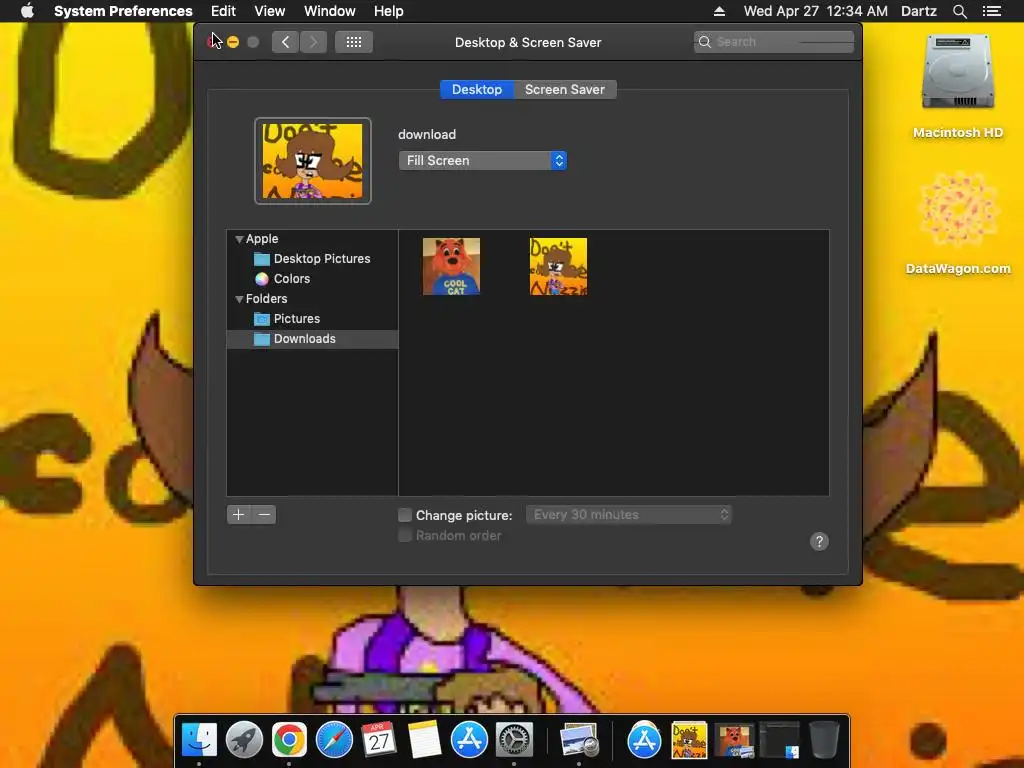Open Calendar from the Dock
Screen dimensions: 1024x768
pyautogui.click(x=379, y=740)
